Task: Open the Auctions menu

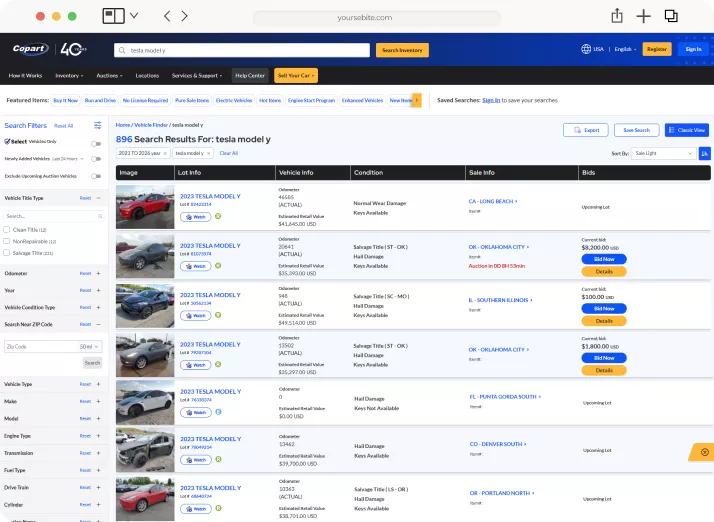Action: click(109, 76)
